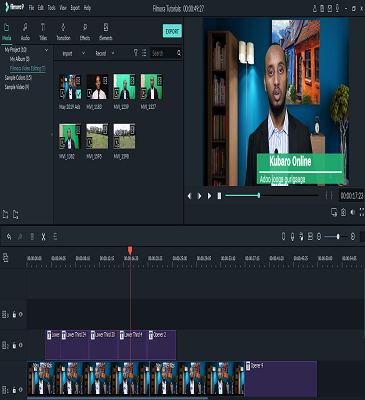Toggle lock on track 3
365x400 pixels.
tap(14, 314)
